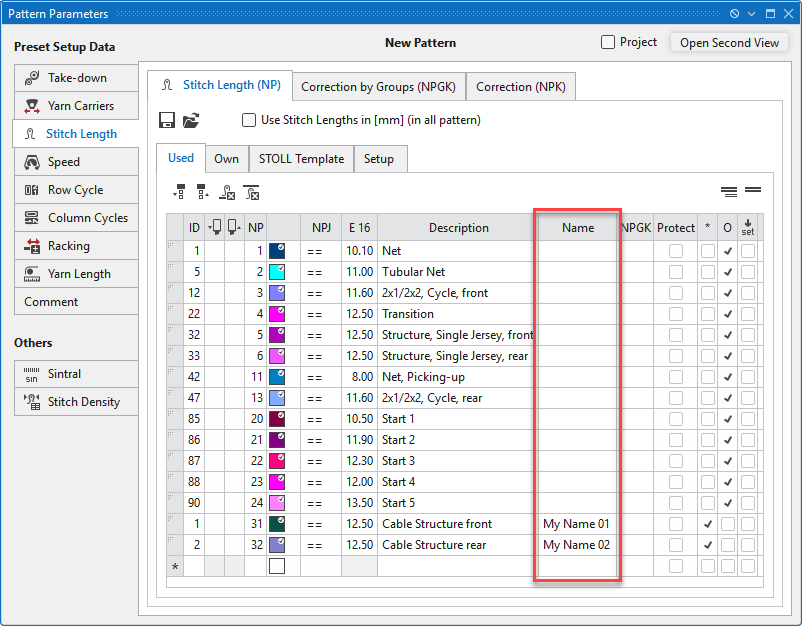Image resolution: width=802 pixels, height=626 pixels.
Task: Click the NPJ value for Net row
Action: (x=315, y=251)
